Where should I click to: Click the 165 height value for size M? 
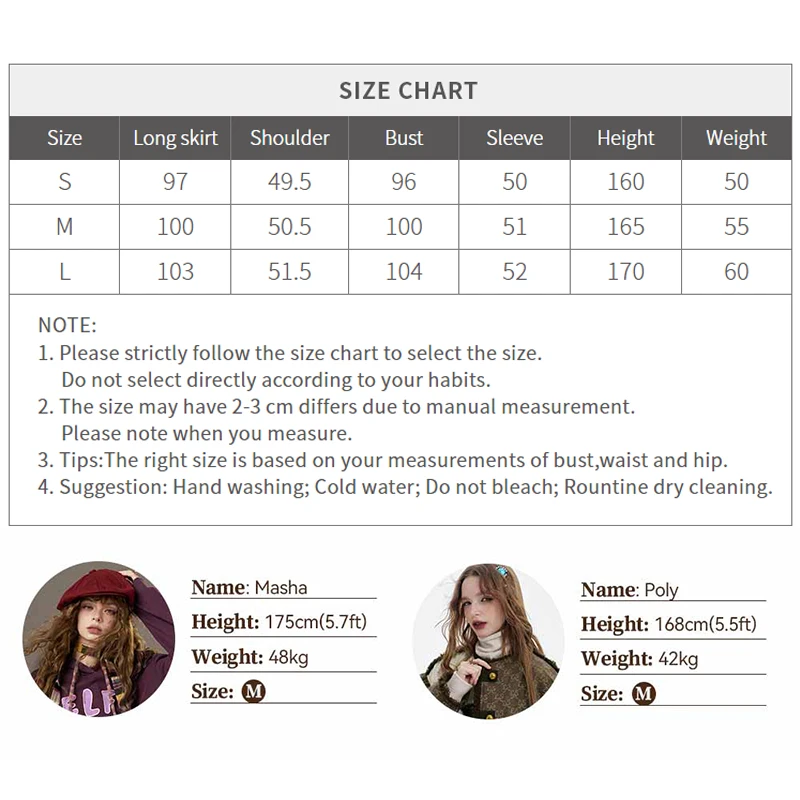click(626, 227)
